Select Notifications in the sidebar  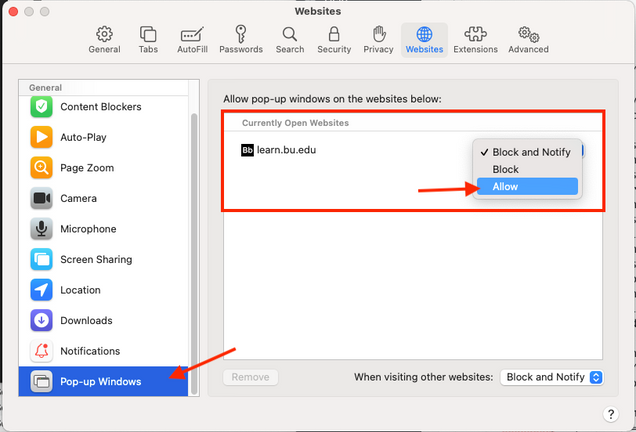[x=103, y=351]
